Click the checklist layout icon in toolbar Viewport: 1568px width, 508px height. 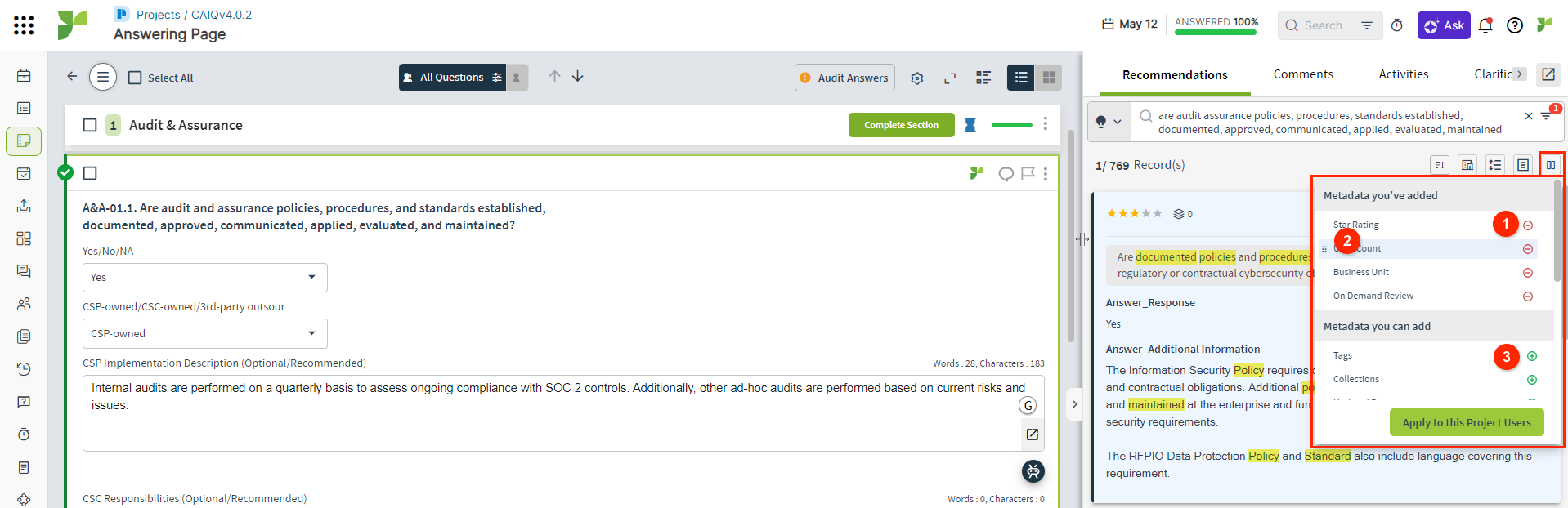tap(983, 78)
